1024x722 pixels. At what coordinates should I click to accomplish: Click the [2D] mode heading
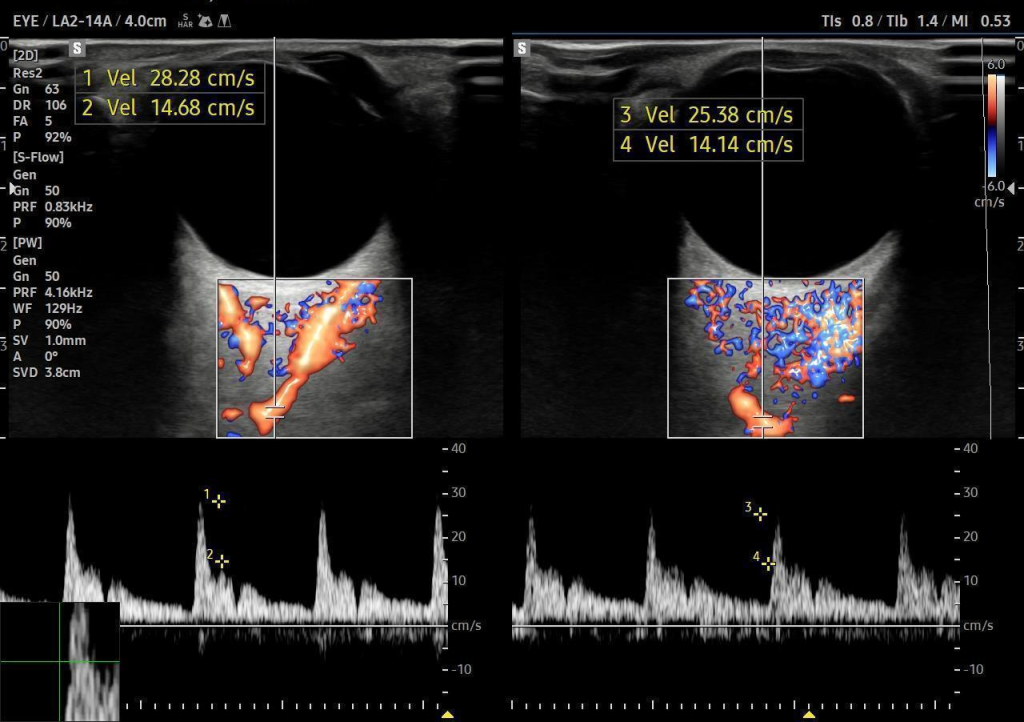(25, 55)
